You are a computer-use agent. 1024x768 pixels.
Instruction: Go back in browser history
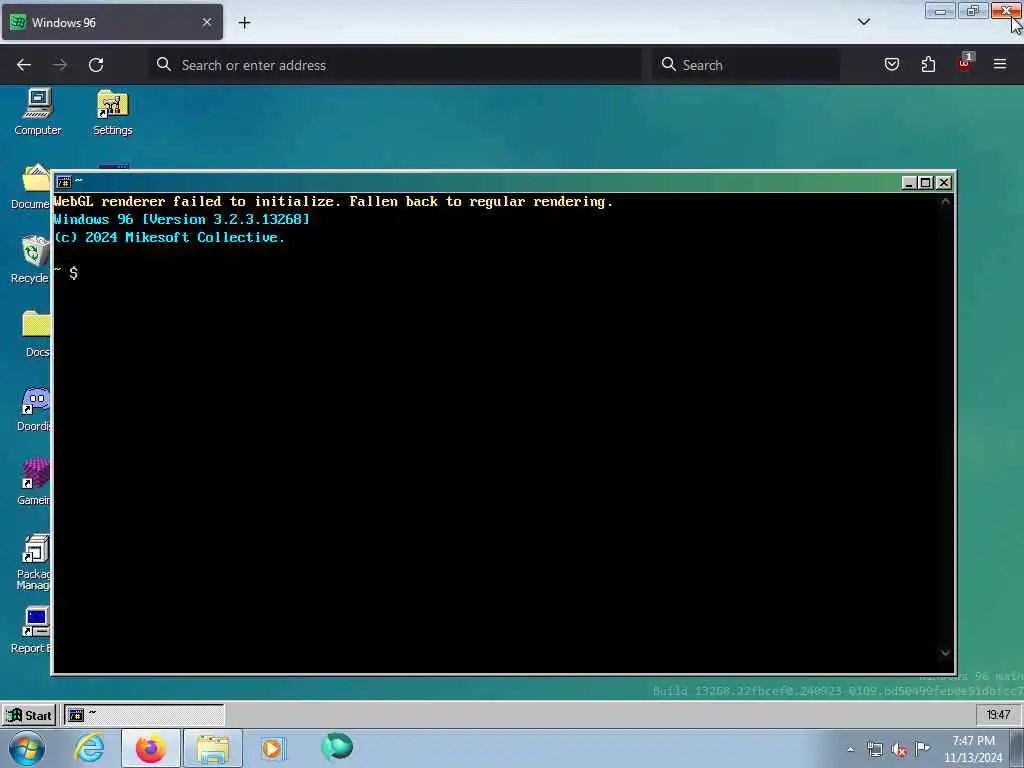[x=24, y=65]
